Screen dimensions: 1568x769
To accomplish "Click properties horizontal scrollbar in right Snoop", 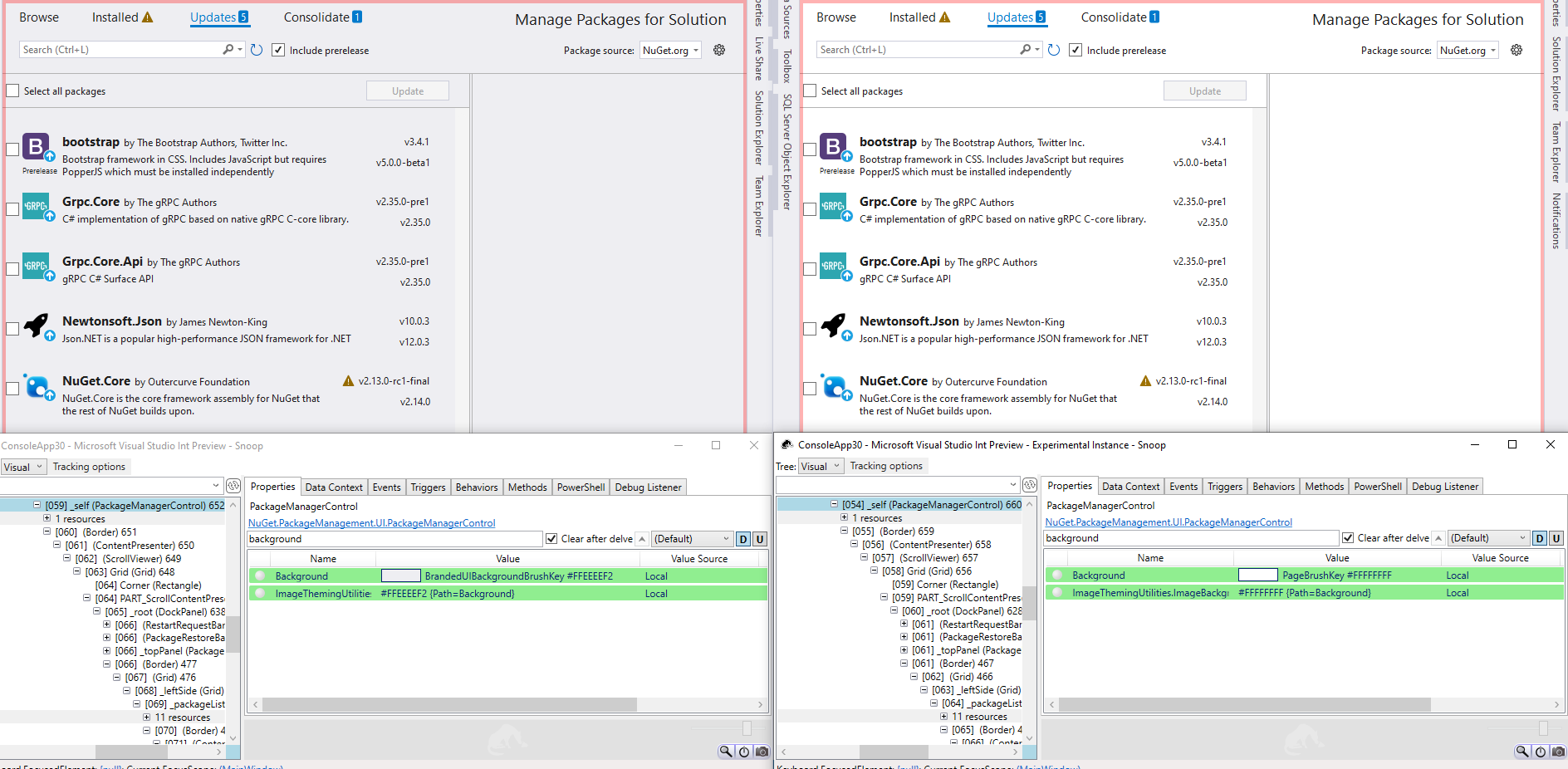I will [1303, 704].
